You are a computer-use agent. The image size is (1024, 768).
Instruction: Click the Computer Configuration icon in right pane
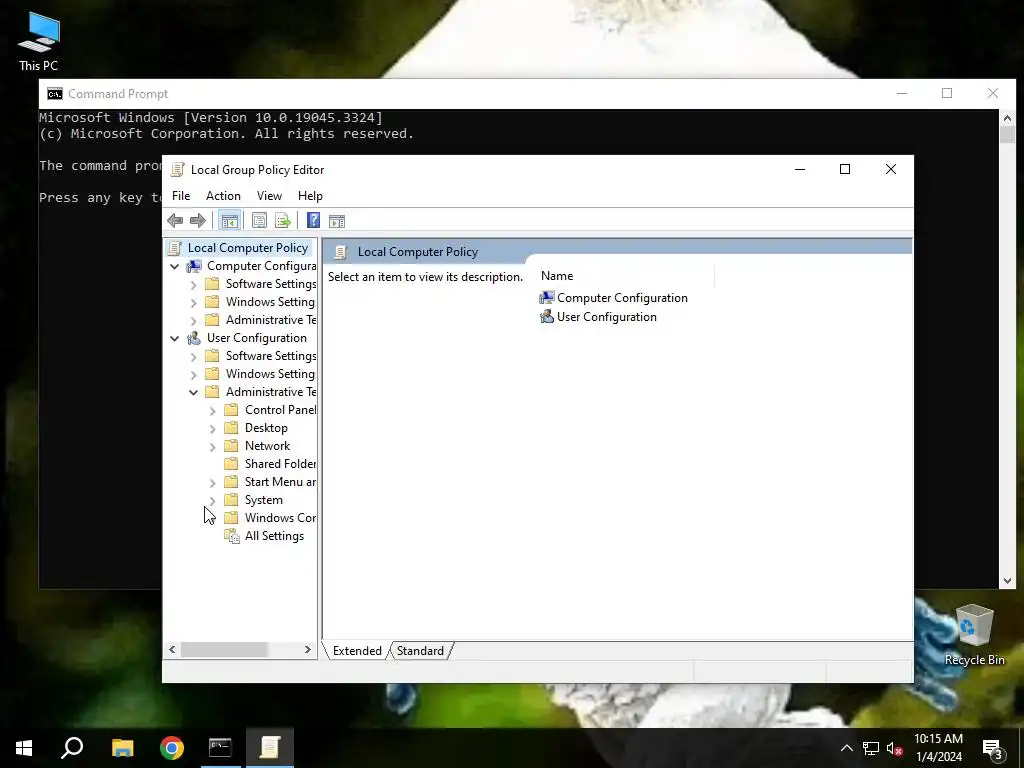[x=547, y=298]
